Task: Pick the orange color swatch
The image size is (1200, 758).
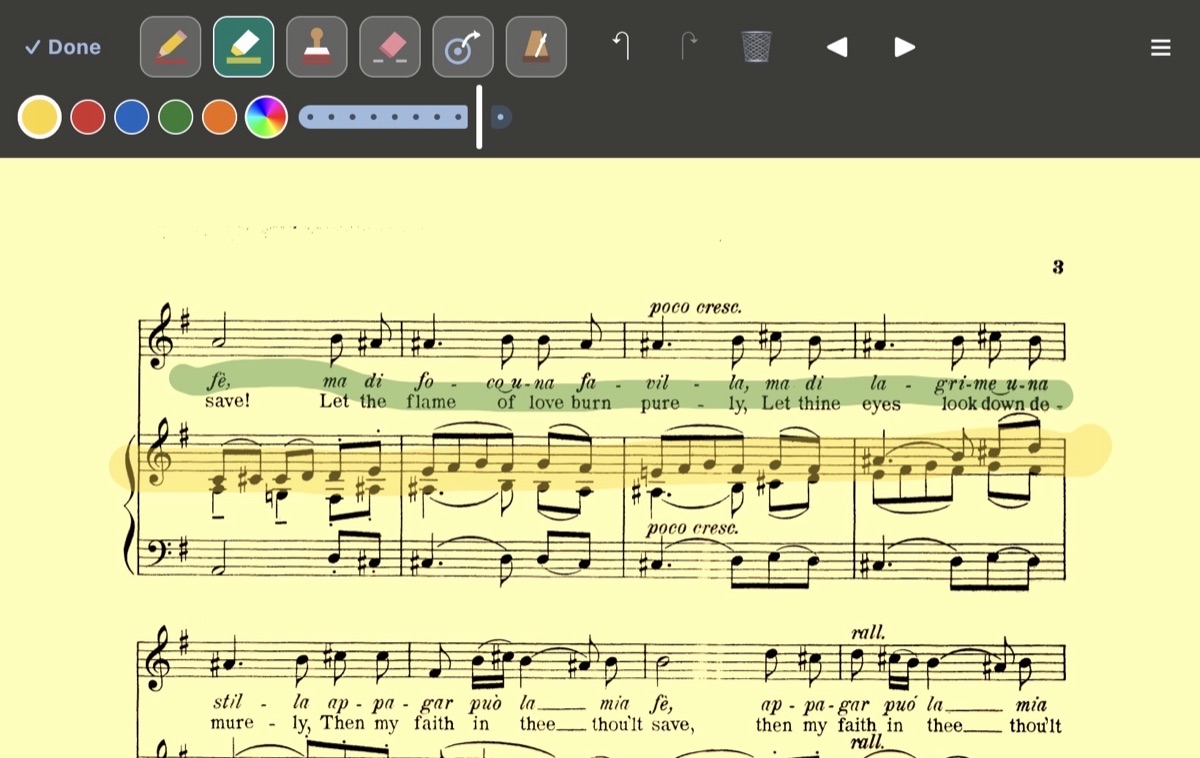Action: [x=220, y=117]
